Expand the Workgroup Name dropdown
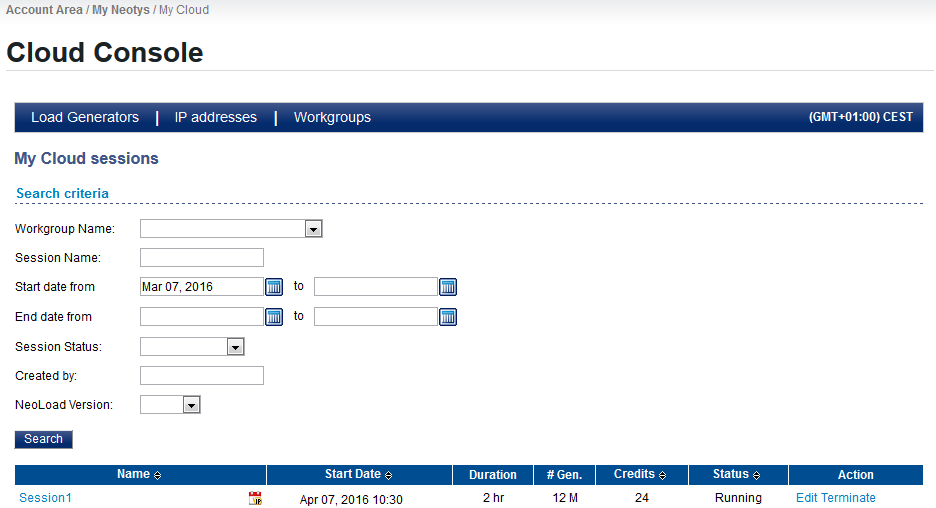936x508 pixels. click(313, 229)
